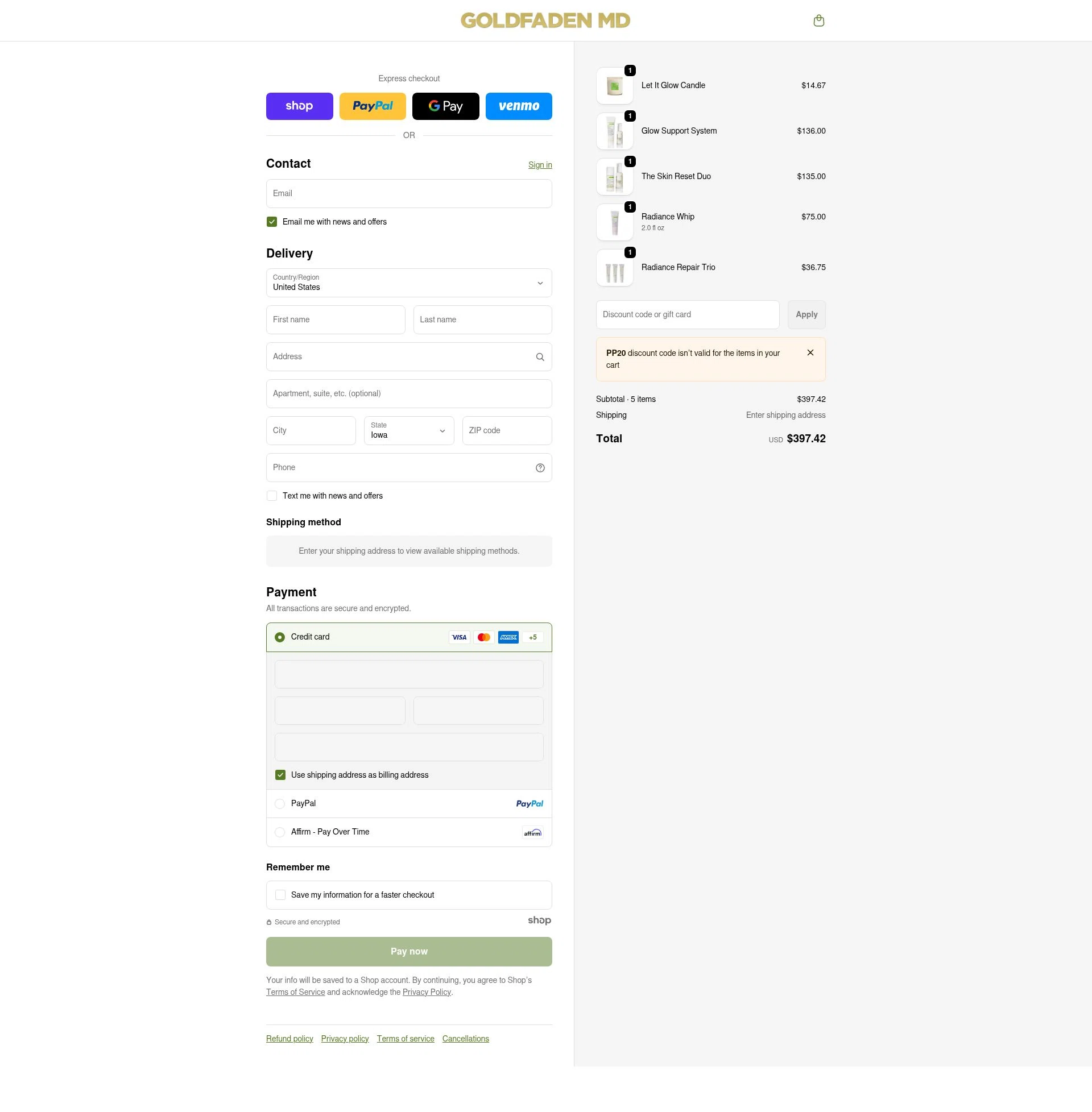Select Google Pay express checkout
Image resolution: width=1092 pixels, height=1112 pixels.
446,106
